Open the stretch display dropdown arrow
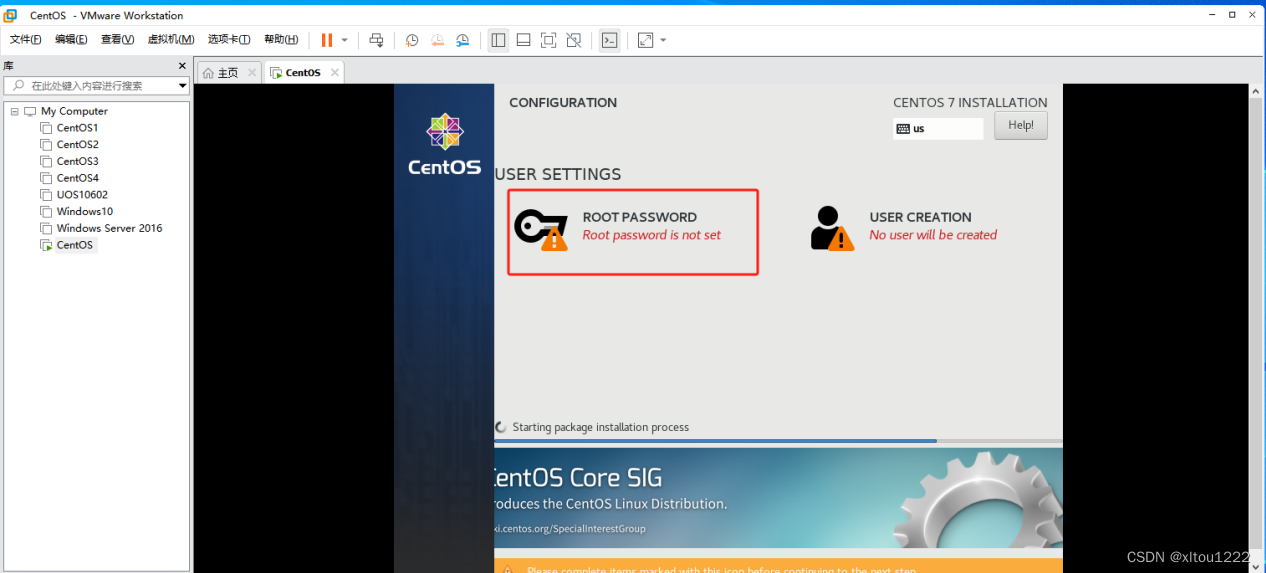 tap(663, 40)
